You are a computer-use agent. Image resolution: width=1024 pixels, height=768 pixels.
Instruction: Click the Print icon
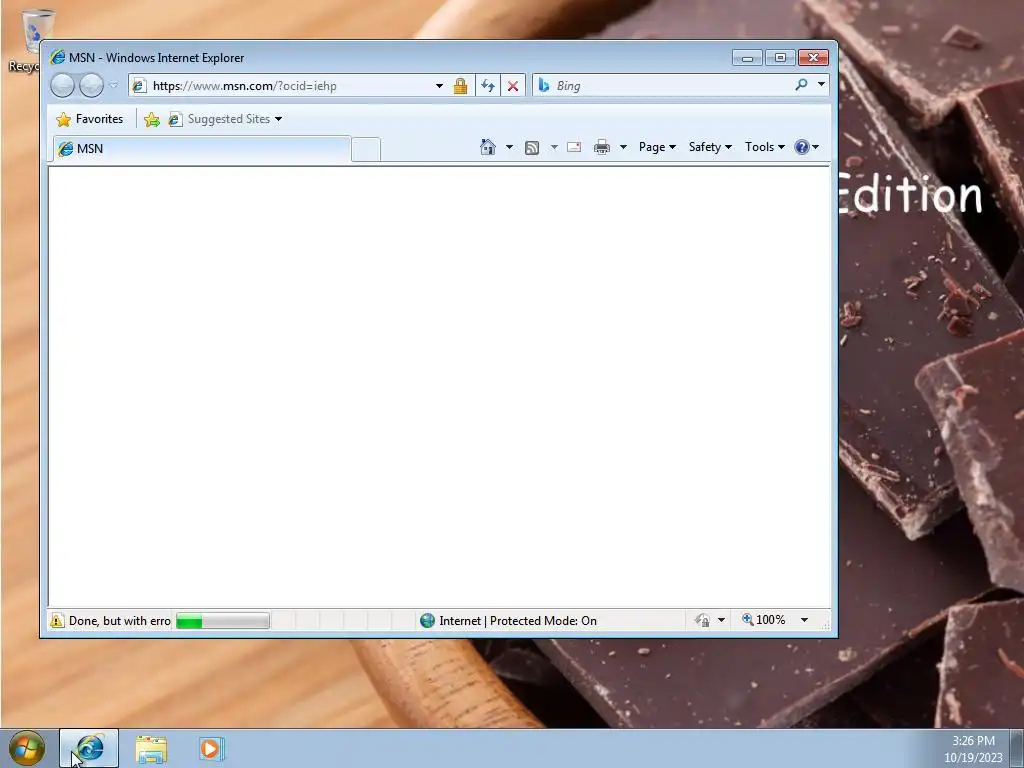pos(601,147)
